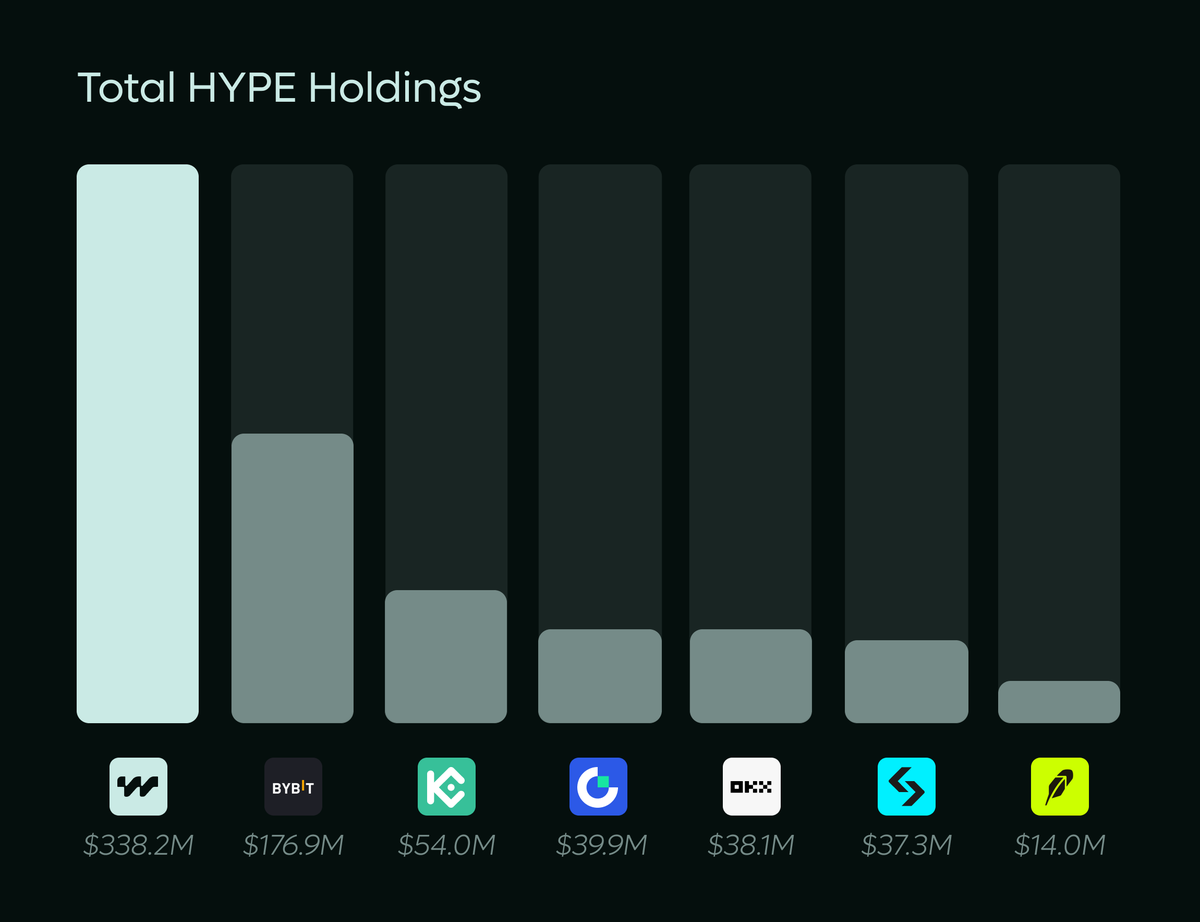The image size is (1200, 922).
Task: Click the Bybit holdings bar
Action: tap(292, 577)
